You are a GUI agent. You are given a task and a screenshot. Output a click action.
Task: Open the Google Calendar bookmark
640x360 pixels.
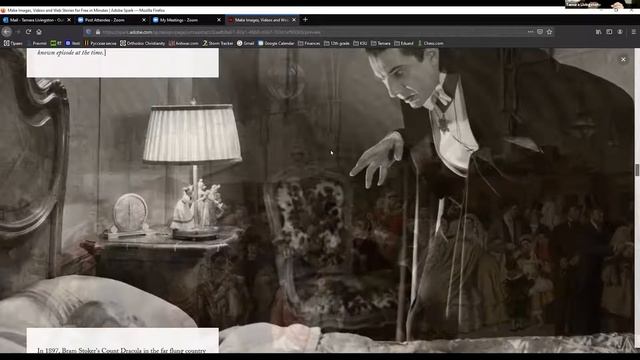click(276, 43)
